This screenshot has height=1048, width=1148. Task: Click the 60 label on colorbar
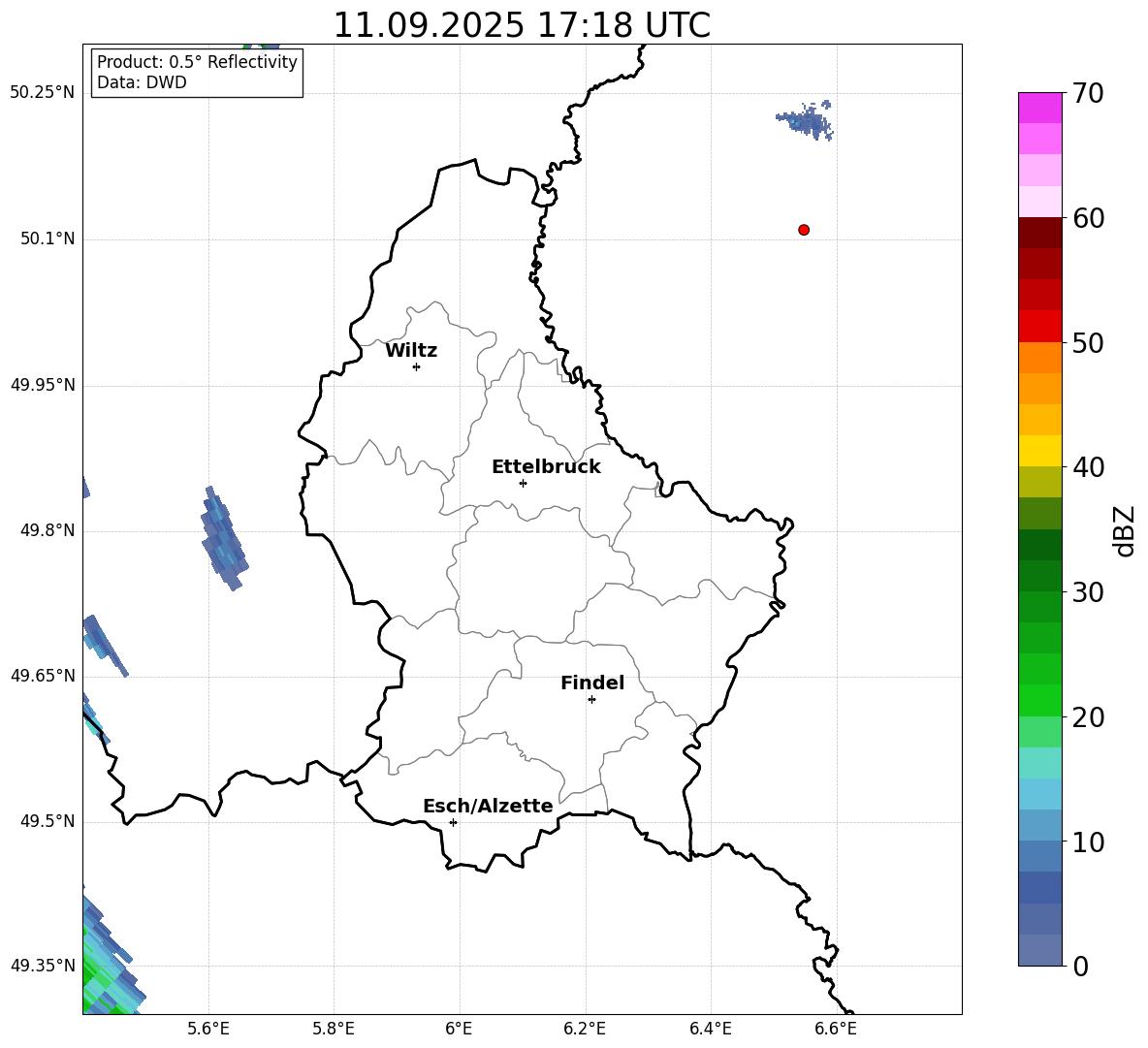tap(1089, 218)
